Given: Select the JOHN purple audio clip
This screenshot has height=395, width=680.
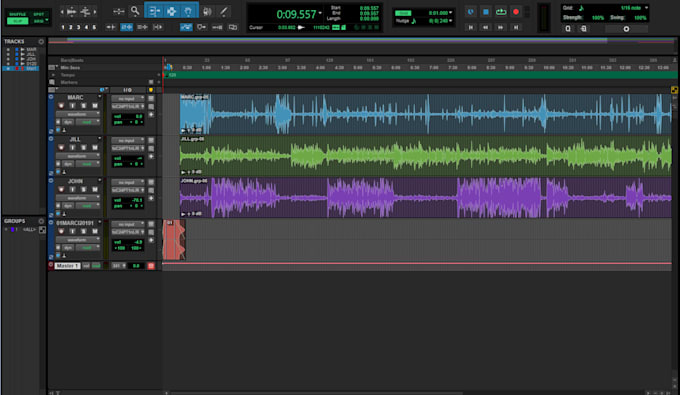Looking at the screenshot, I should tap(426, 197).
